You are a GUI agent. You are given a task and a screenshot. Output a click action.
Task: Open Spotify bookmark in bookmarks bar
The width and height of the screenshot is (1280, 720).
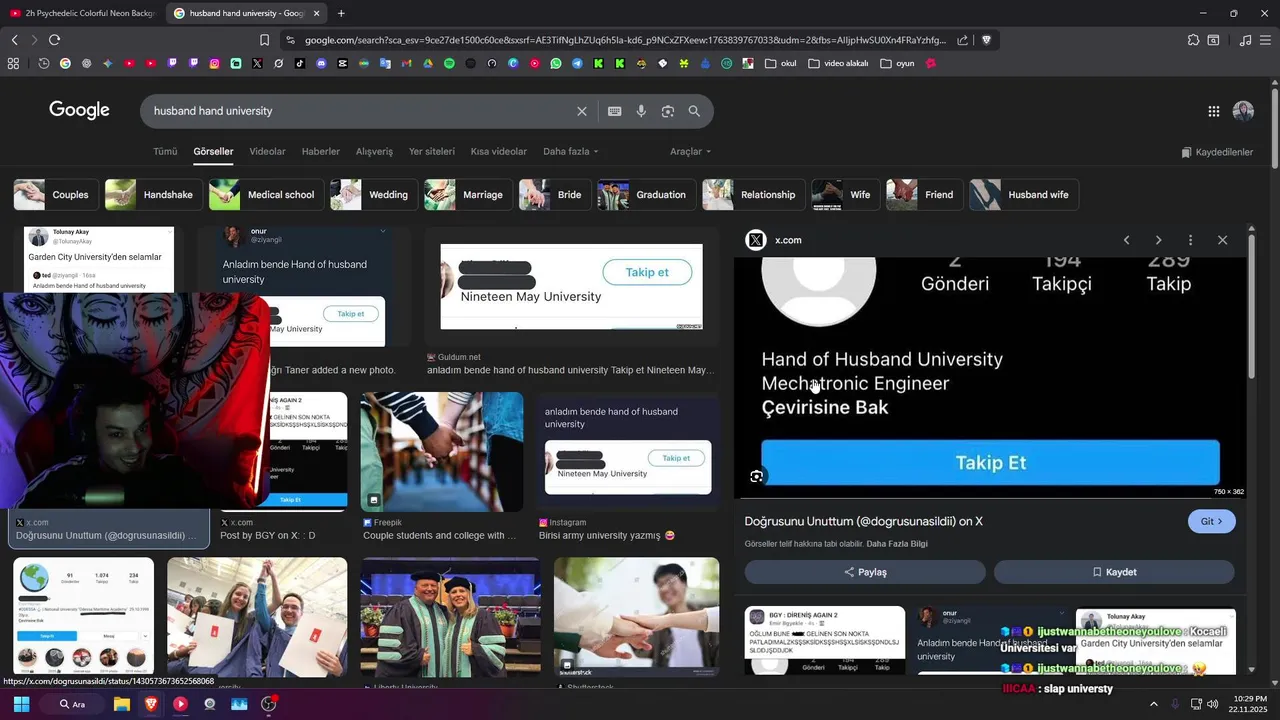point(449,63)
